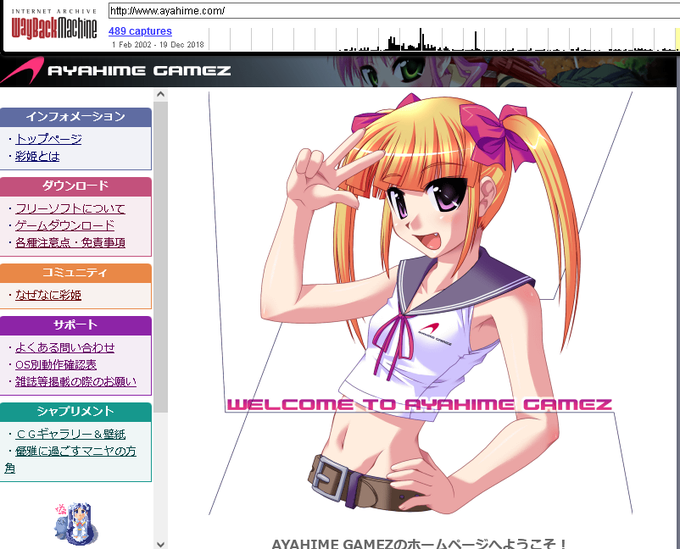
Task: Click the tallest spike in capture timeline
Action: click(420, 39)
